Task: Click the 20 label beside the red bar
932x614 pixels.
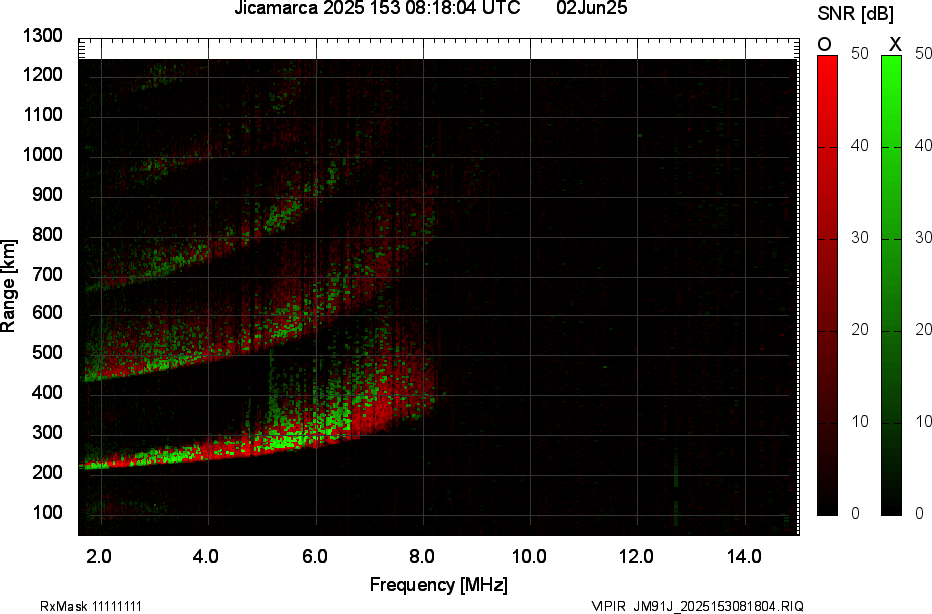Action: pos(859,330)
